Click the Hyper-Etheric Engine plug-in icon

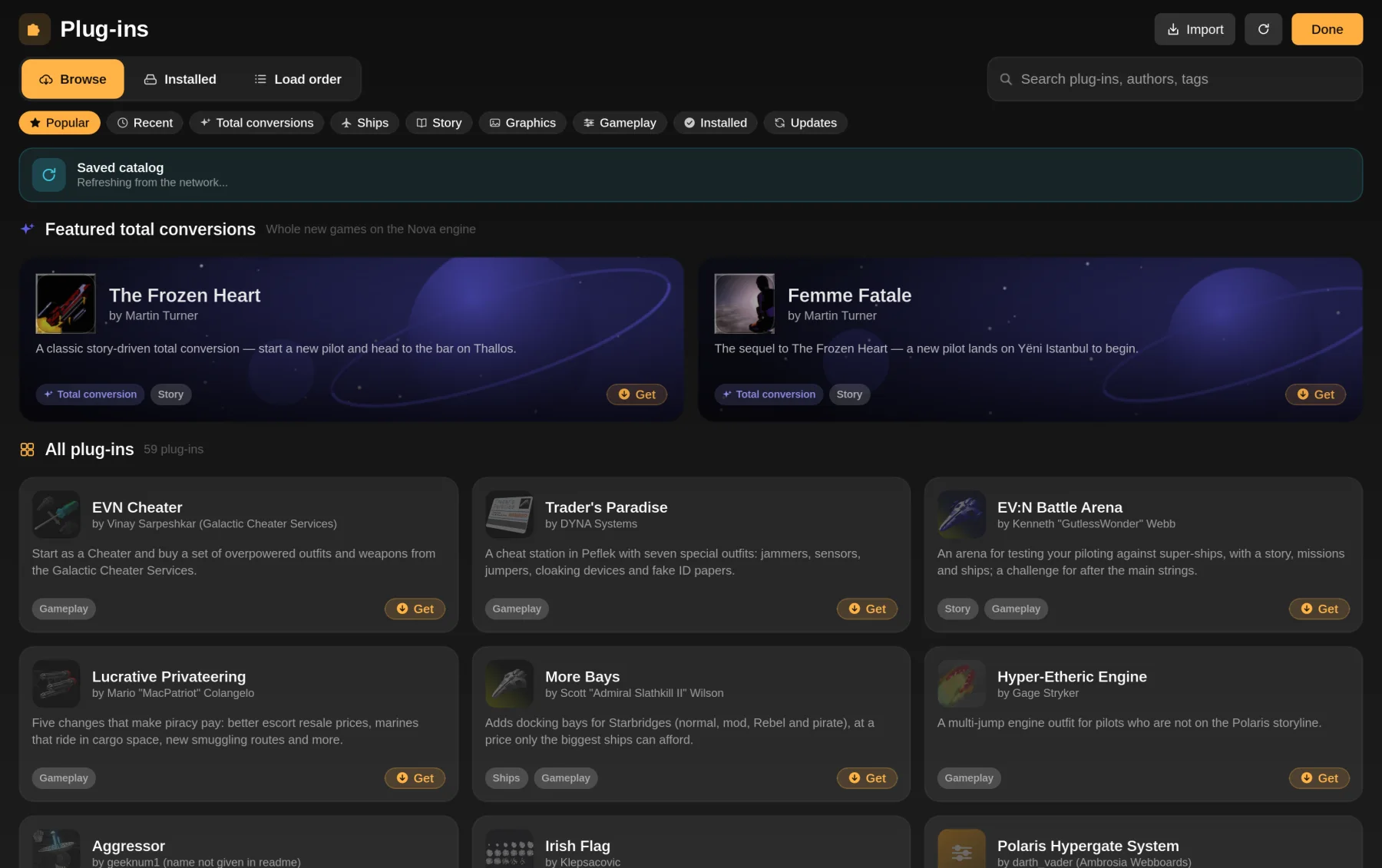[x=961, y=684]
